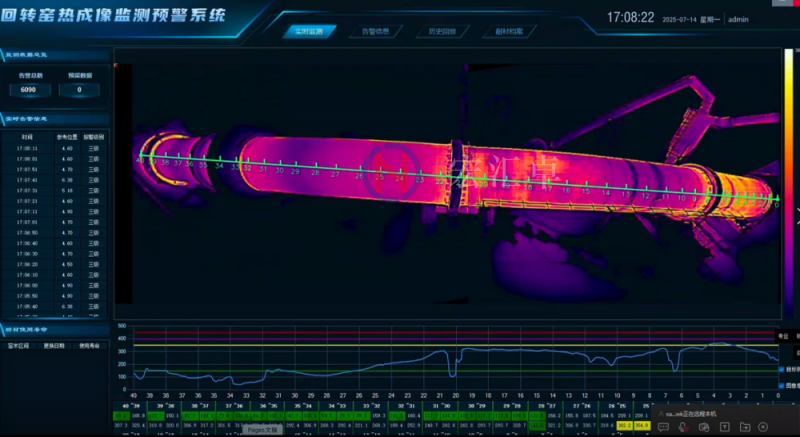
Task: Click the 告警总数 value 6090
Action: point(29,90)
